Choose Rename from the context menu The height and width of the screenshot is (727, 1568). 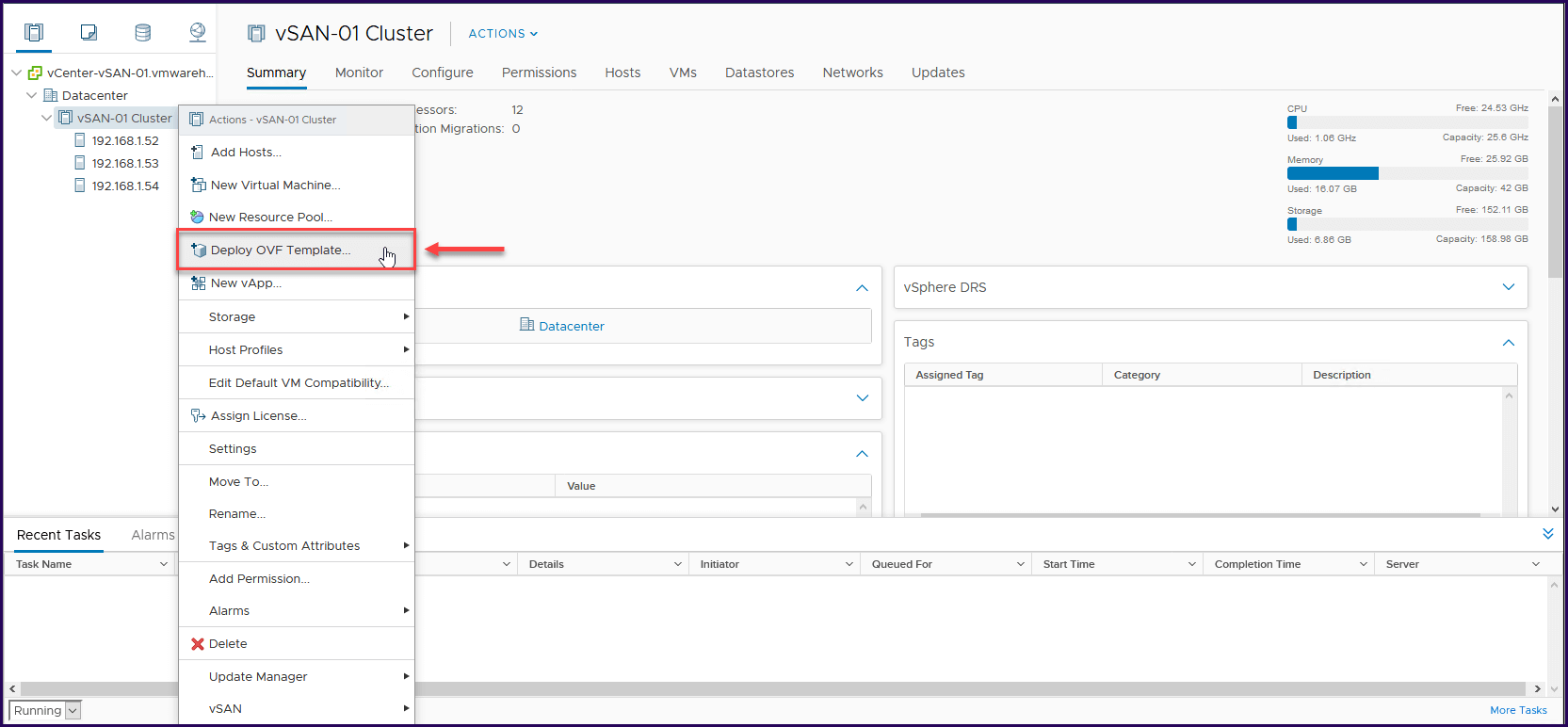point(297,513)
